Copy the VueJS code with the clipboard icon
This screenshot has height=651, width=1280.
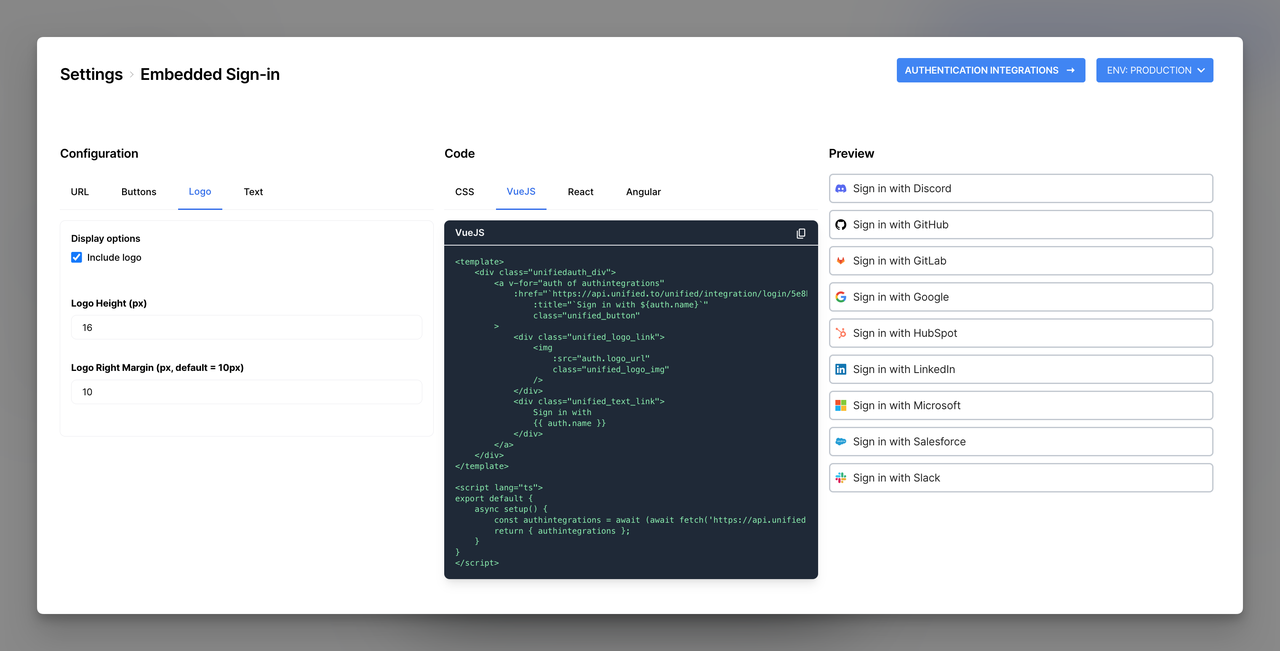pyautogui.click(x=801, y=233)
